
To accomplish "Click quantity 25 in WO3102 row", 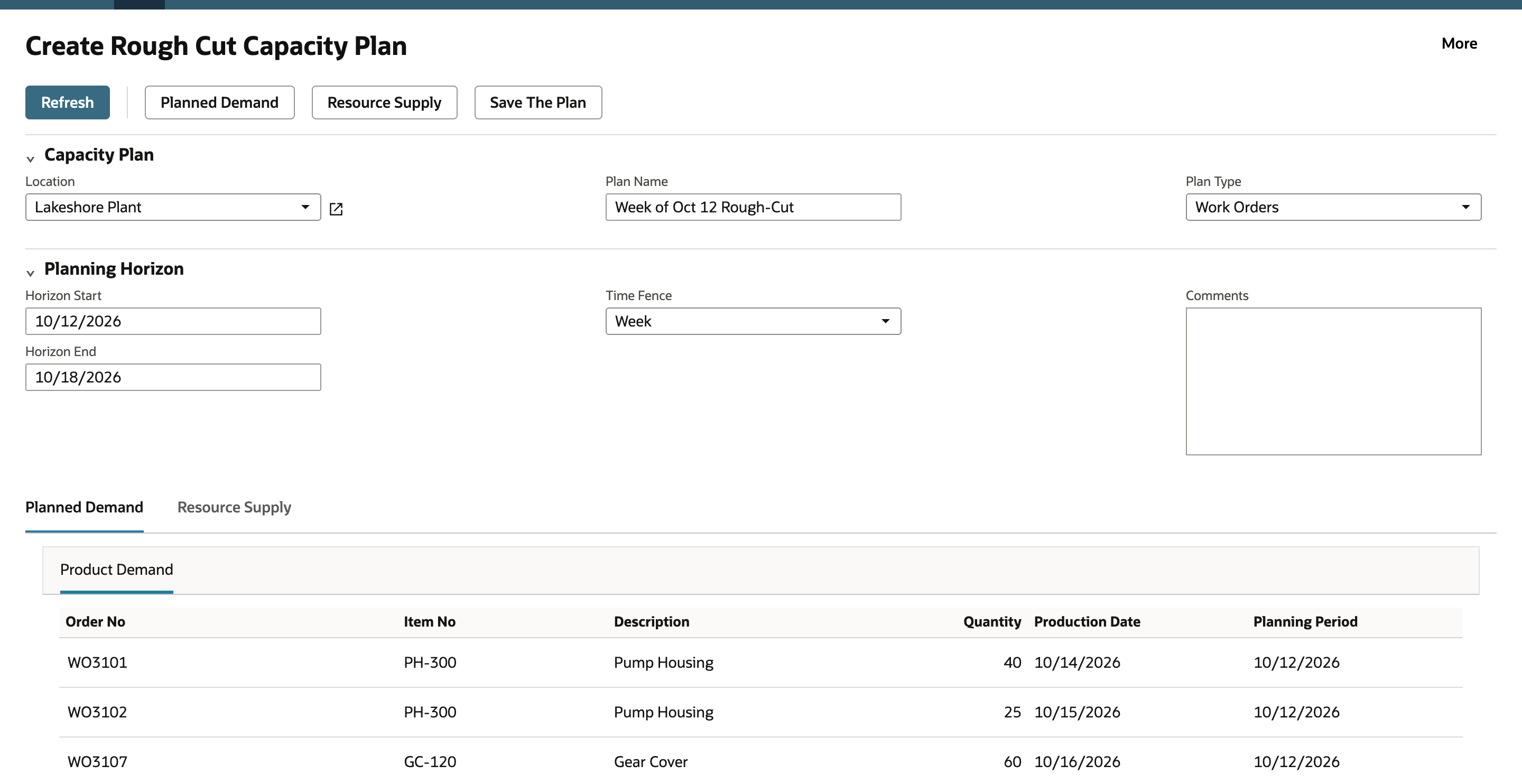I will click(1012, 712).
